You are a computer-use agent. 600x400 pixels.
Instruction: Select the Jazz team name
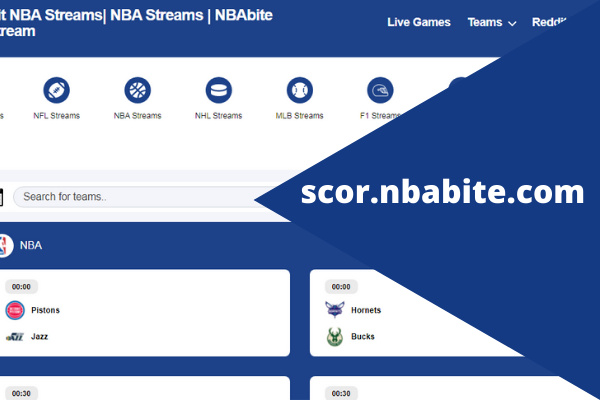click(39, 336)
